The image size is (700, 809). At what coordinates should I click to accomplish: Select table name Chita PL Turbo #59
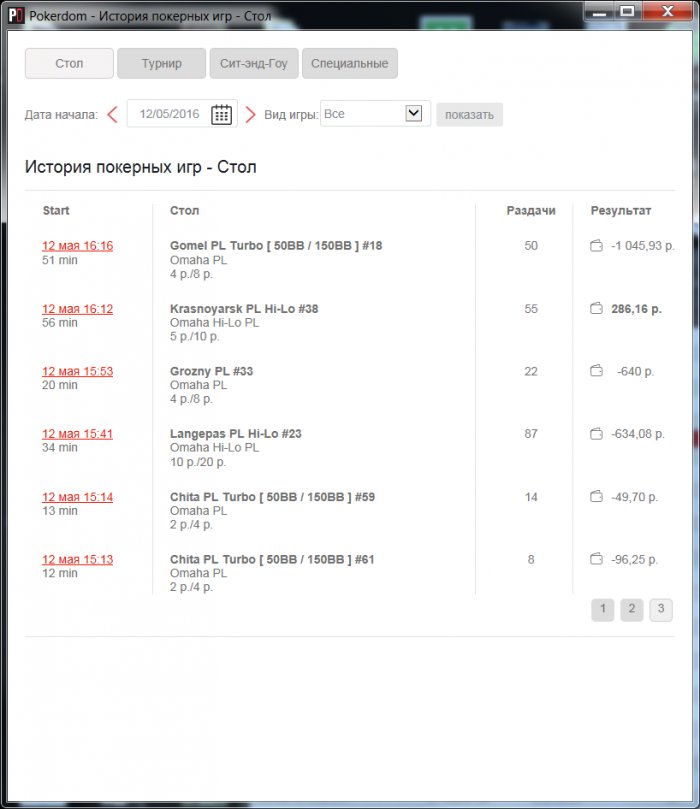[272, 497]
